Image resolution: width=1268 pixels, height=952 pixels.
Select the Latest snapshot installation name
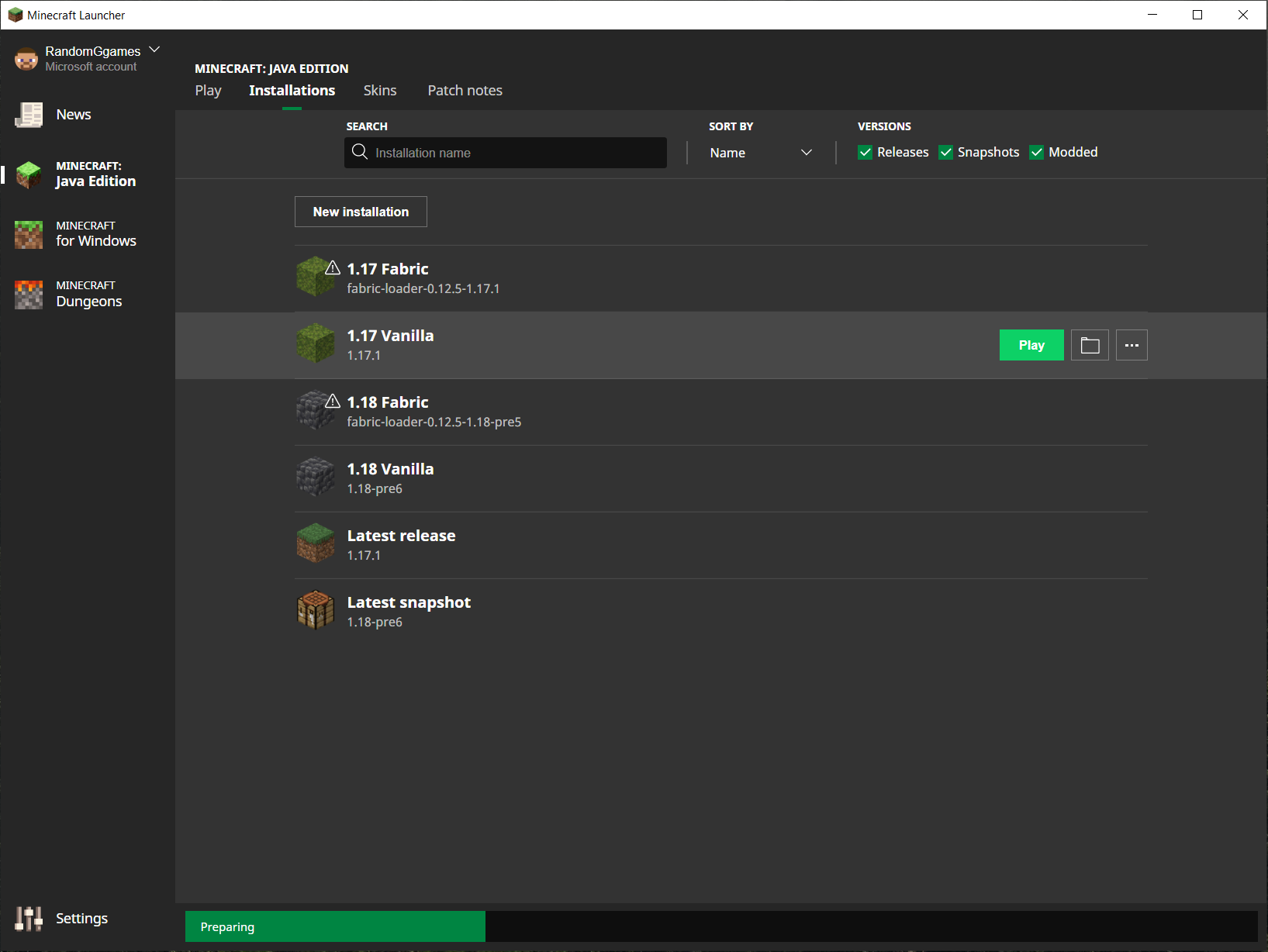click(x=409, y=602)
